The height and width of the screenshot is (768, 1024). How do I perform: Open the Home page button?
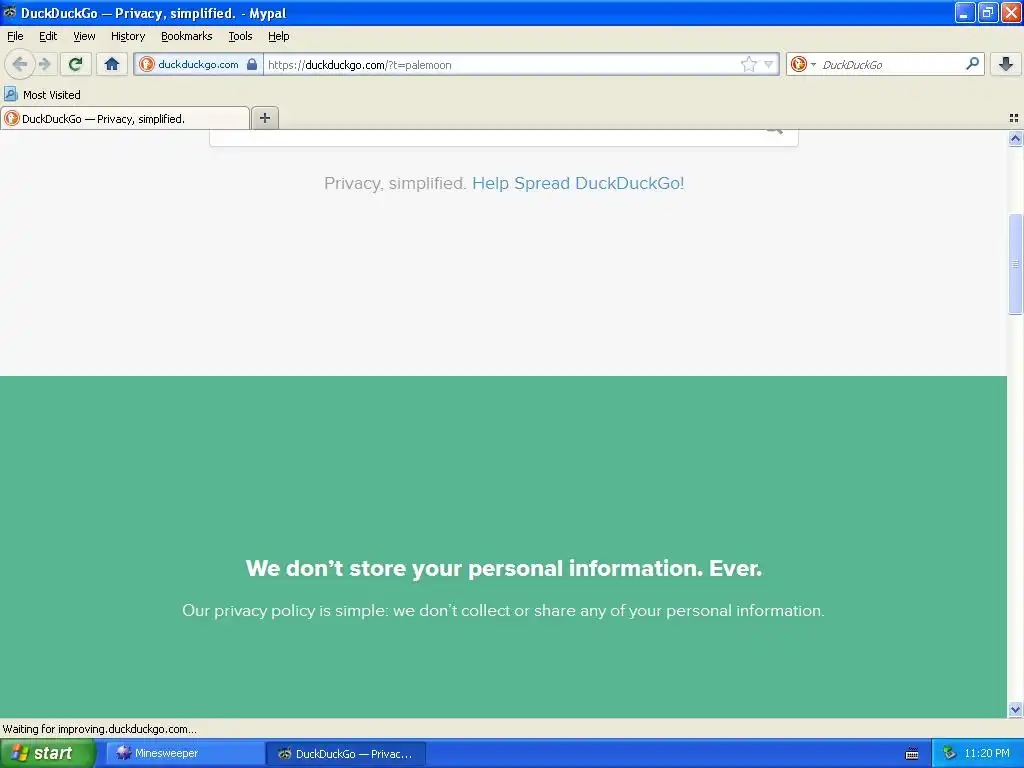pyautogui.click(x=112, y=64)
